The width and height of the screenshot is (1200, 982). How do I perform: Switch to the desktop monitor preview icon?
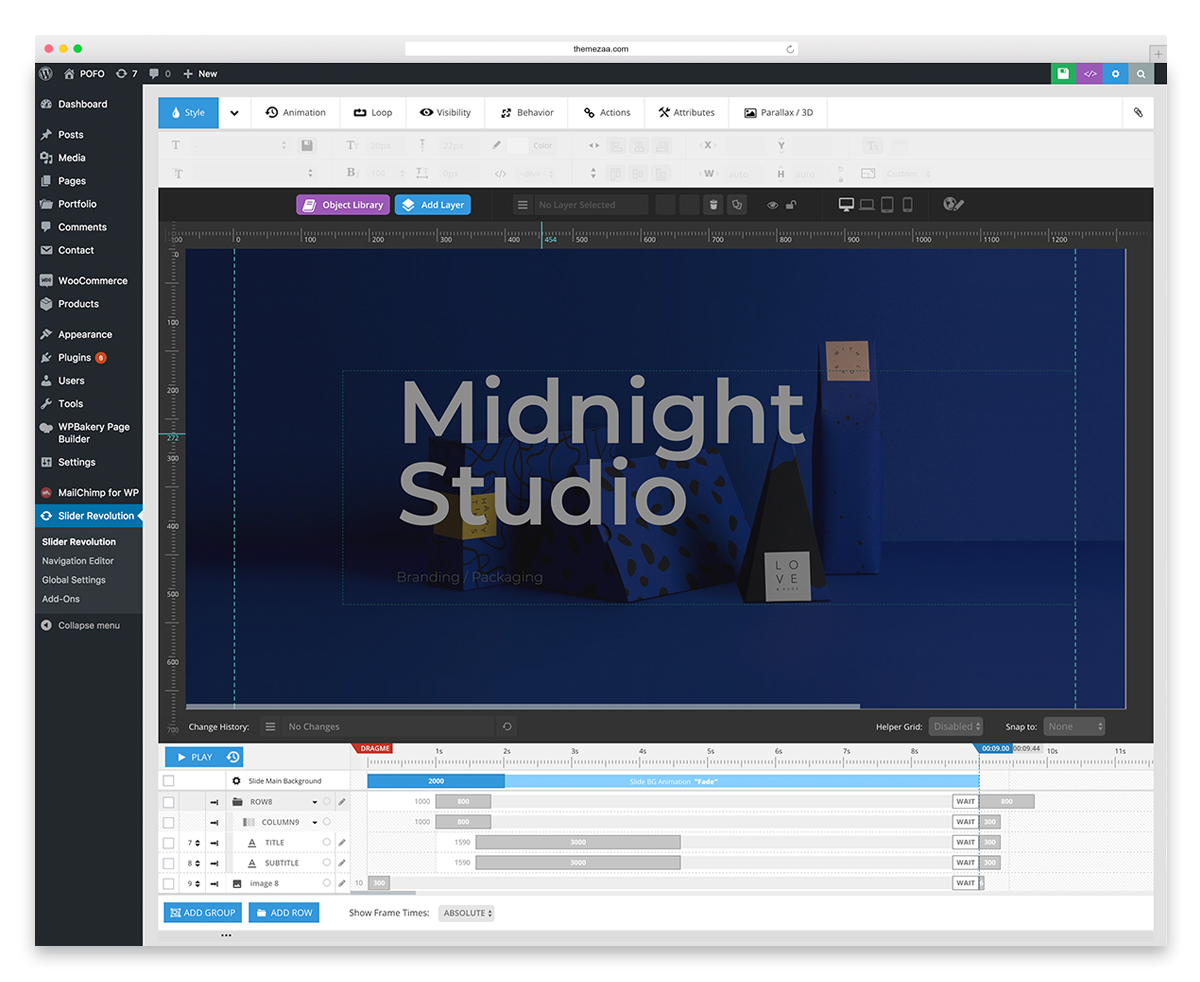[x=846, y=205]
